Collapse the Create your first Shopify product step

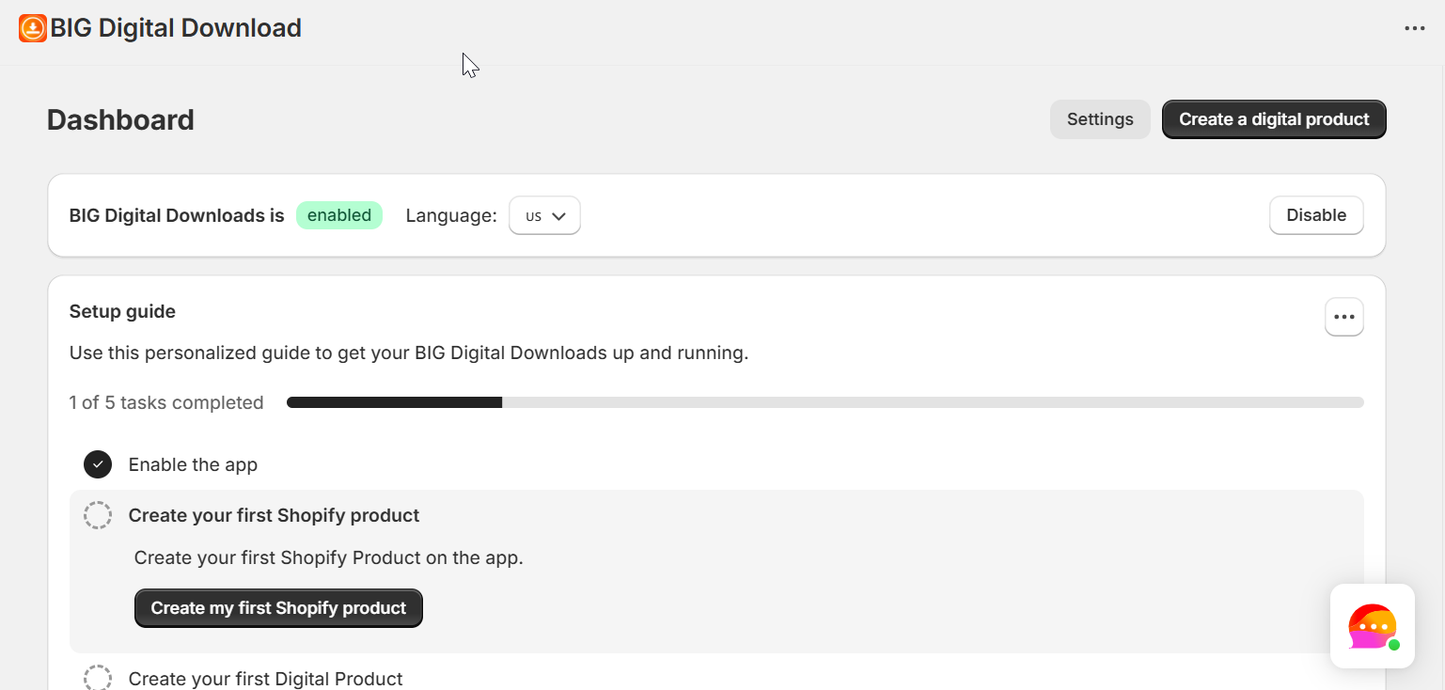[274, 515]
